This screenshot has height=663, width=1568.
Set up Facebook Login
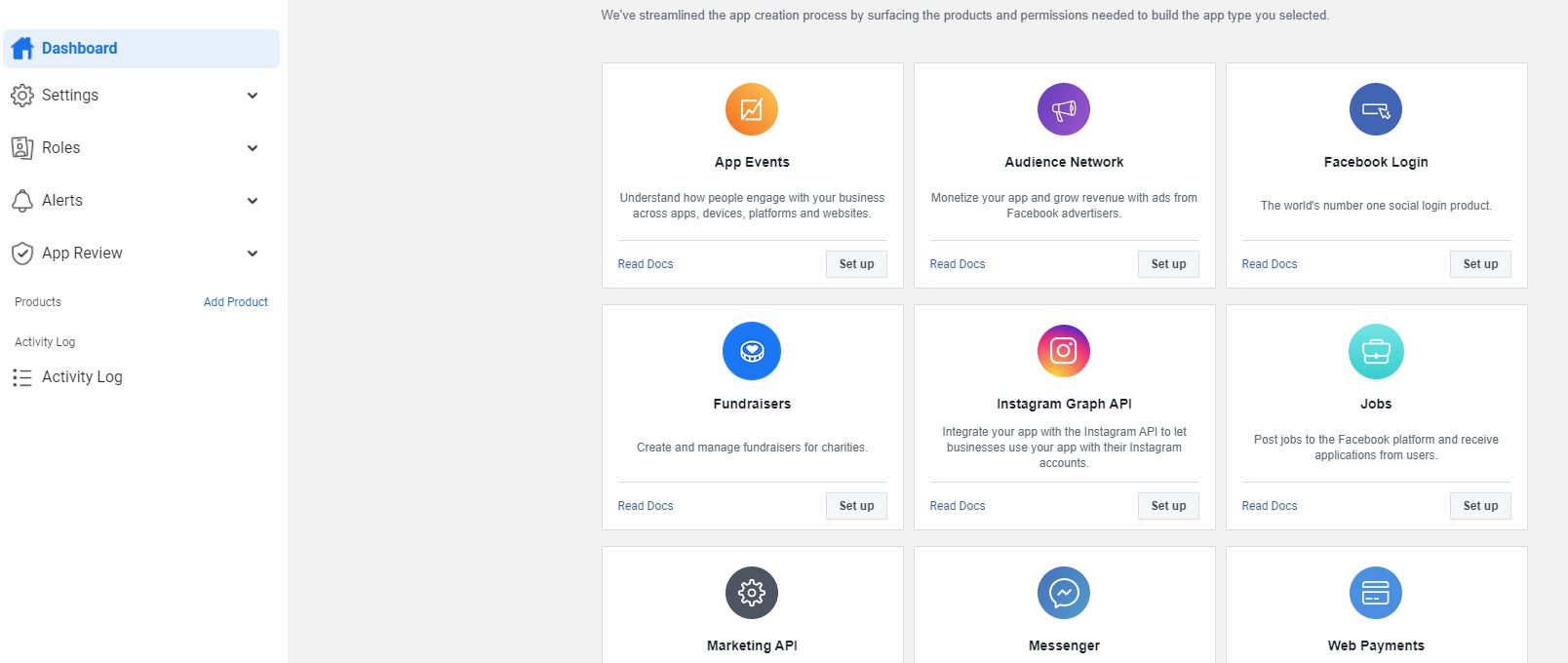coord(1480,263)
